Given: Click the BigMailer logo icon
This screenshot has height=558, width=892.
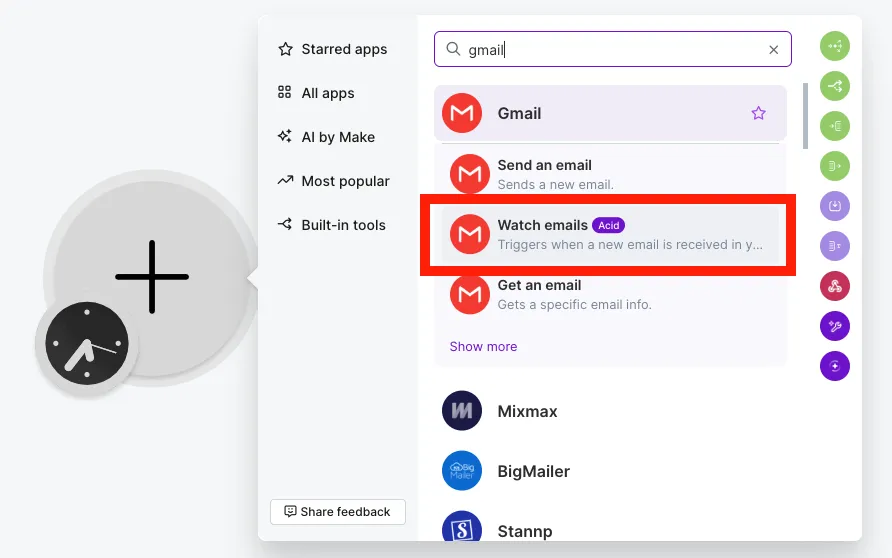Looking at the screenshot, I should click(462, 471).
